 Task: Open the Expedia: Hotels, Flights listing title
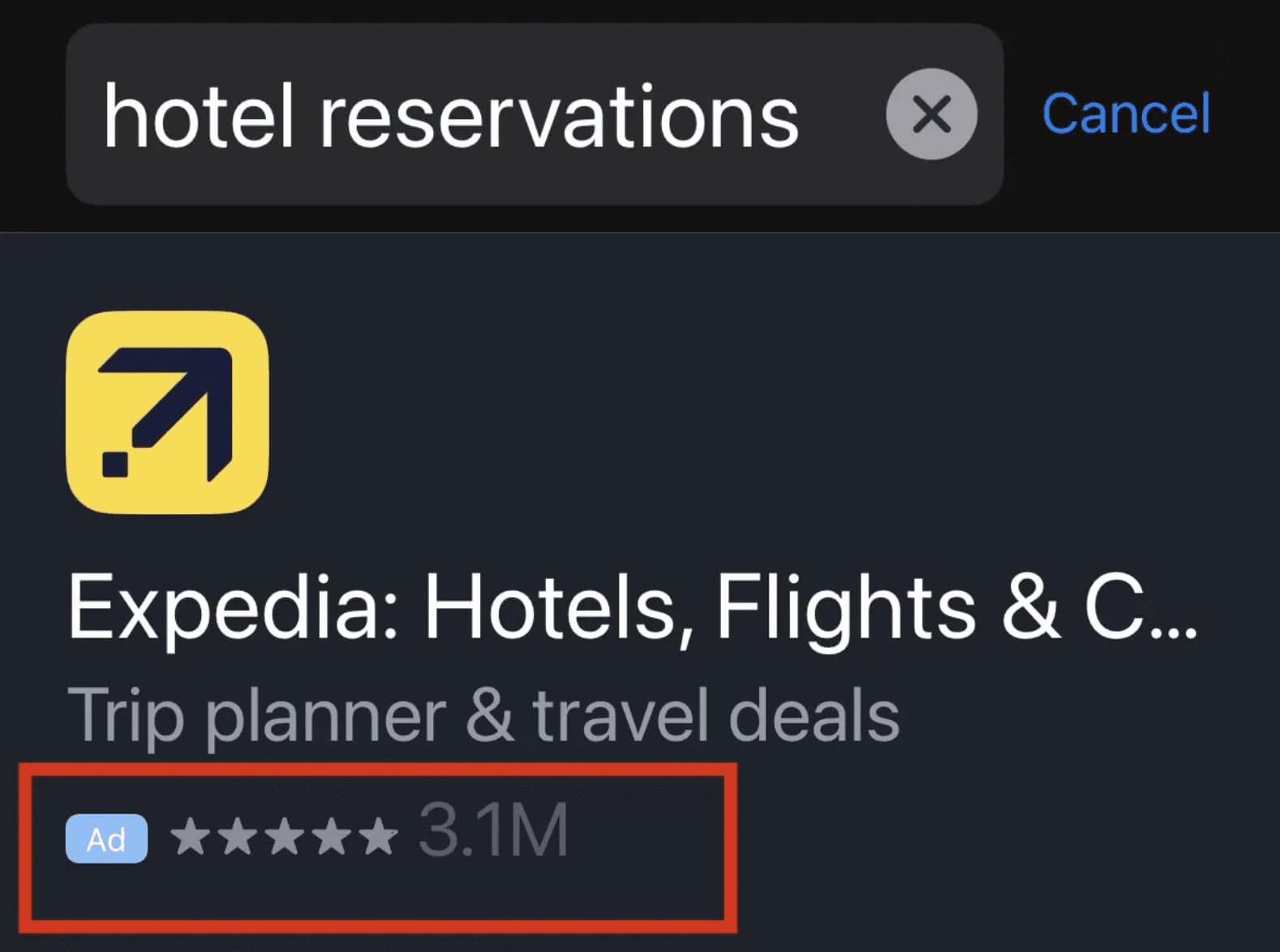tap(633, 608)
